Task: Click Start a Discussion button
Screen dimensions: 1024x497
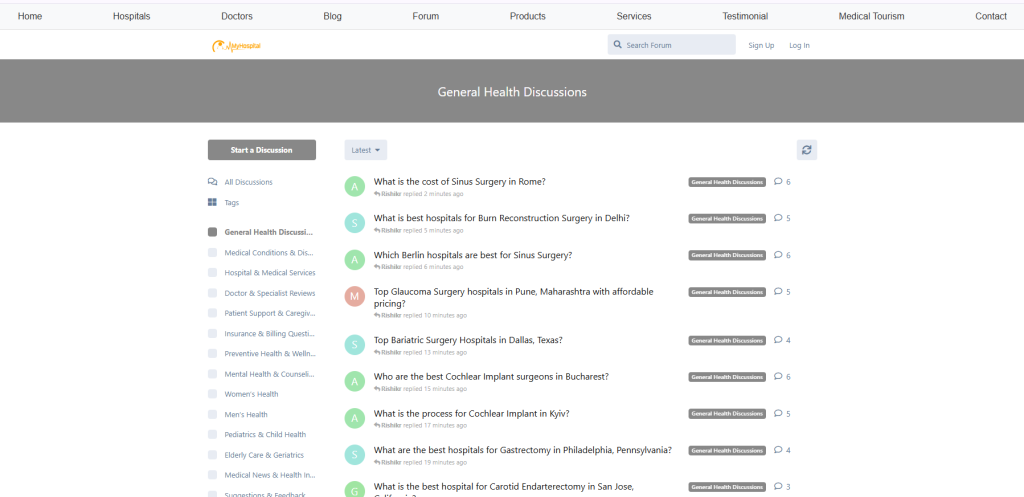Action: coord(262,150)
